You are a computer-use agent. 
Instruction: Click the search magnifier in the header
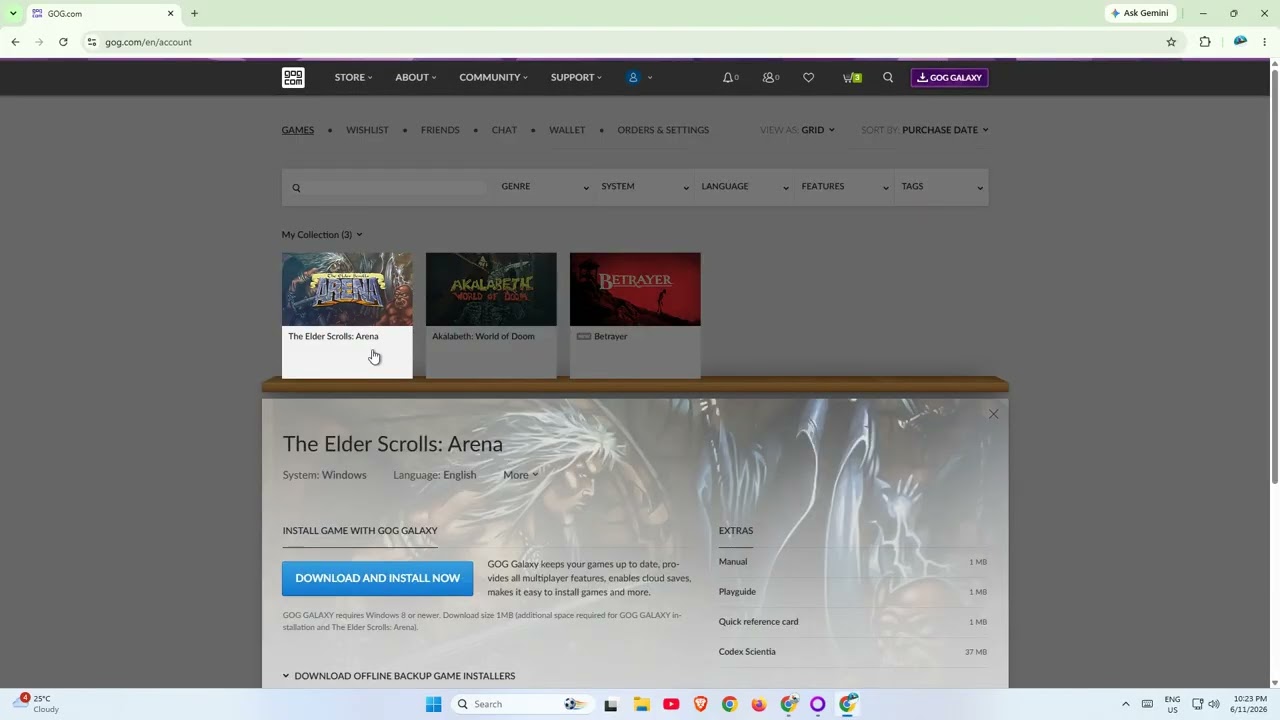888,77
